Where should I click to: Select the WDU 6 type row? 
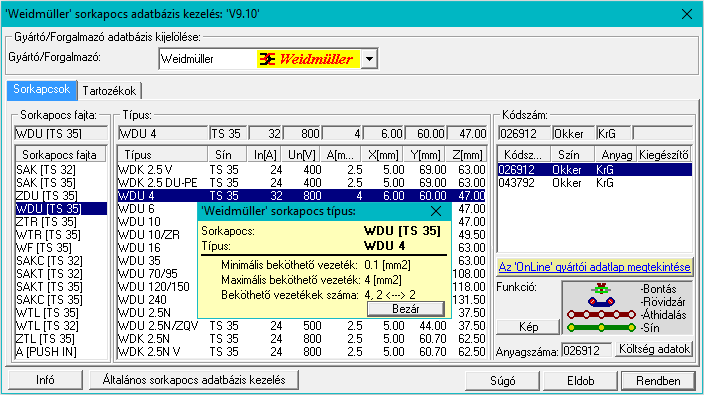click(x=157, y=209)
